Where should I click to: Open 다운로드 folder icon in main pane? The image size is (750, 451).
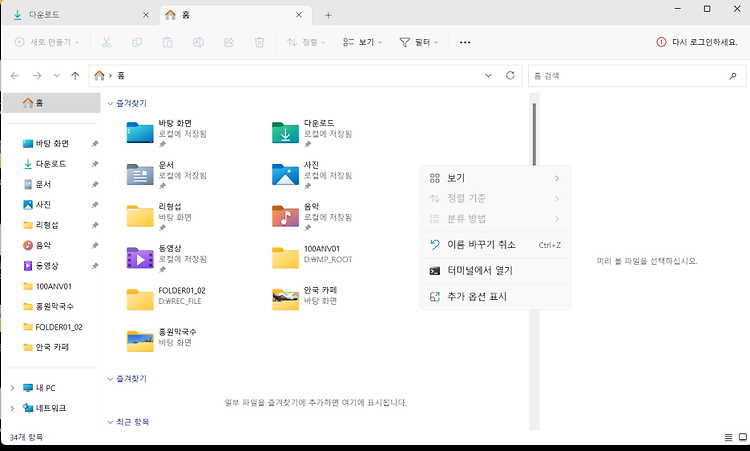(x=285, y=133)
